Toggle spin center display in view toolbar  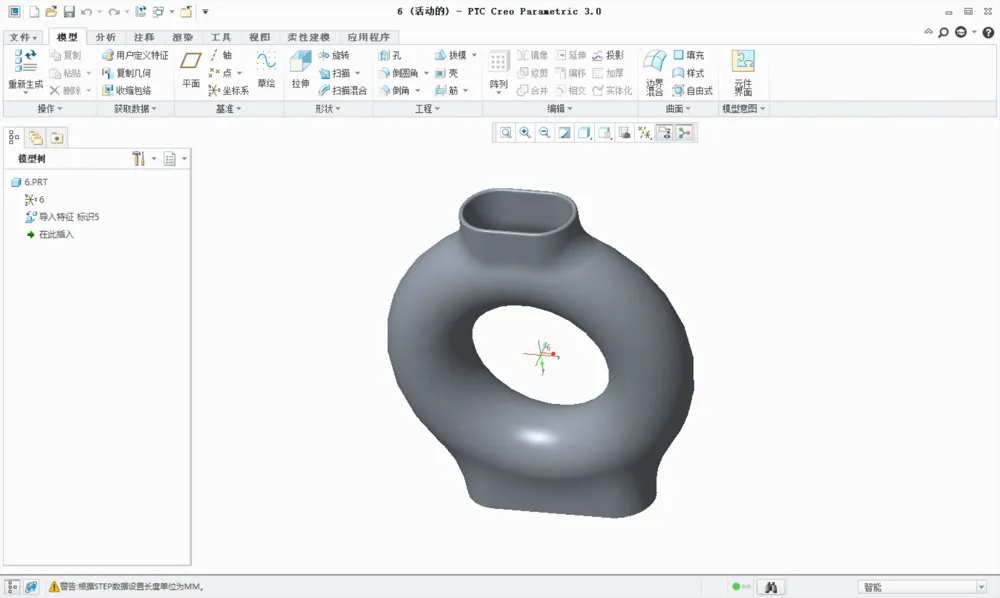684,133
